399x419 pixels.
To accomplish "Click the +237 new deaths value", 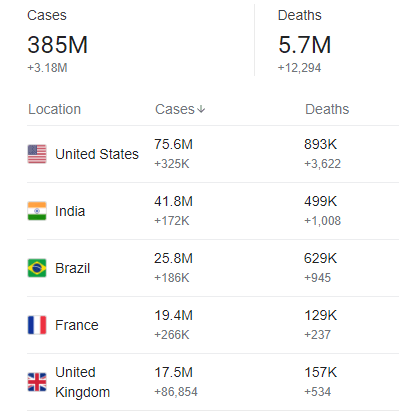I will coord(317,335).
